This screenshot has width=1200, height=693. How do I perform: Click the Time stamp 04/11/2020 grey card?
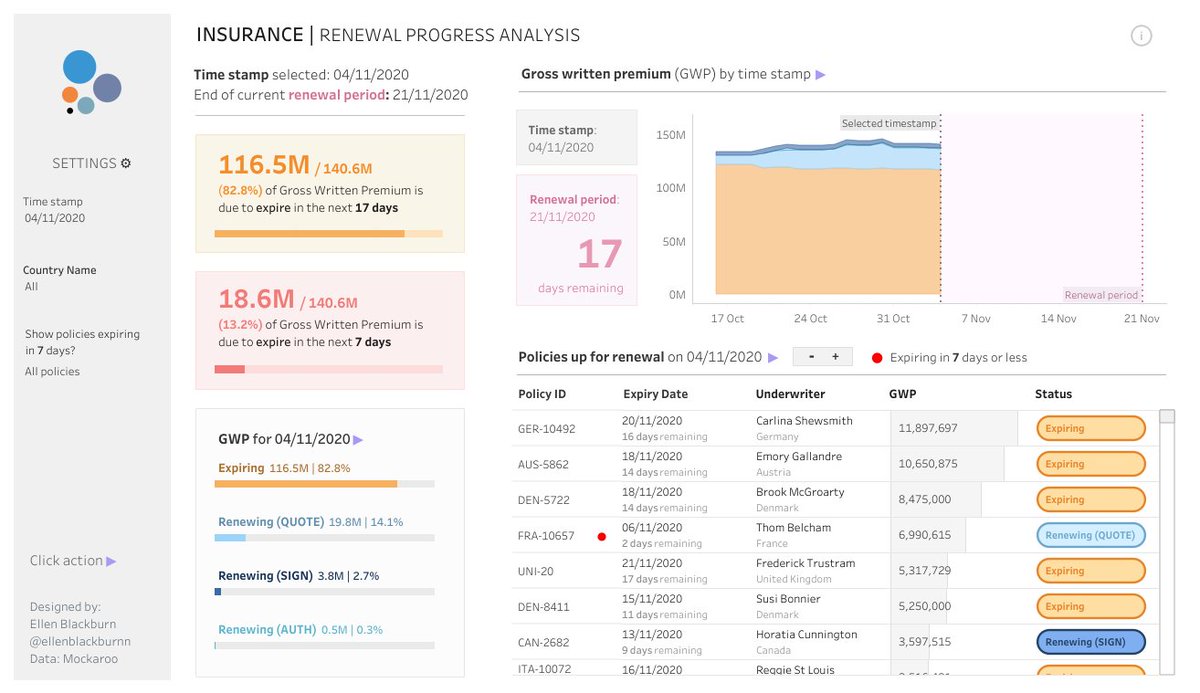576,138
